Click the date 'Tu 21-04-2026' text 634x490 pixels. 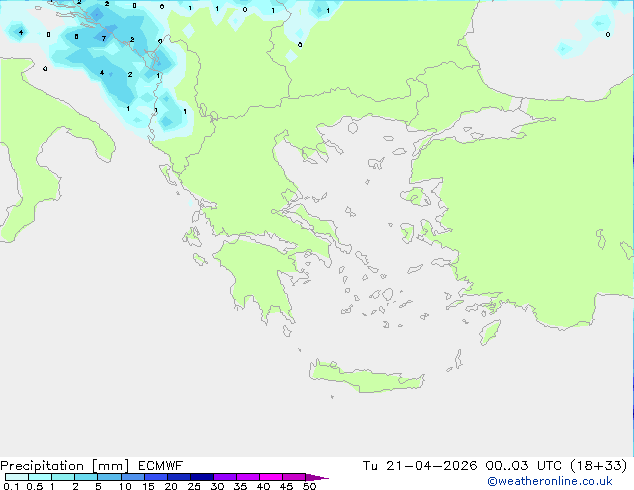420,466
